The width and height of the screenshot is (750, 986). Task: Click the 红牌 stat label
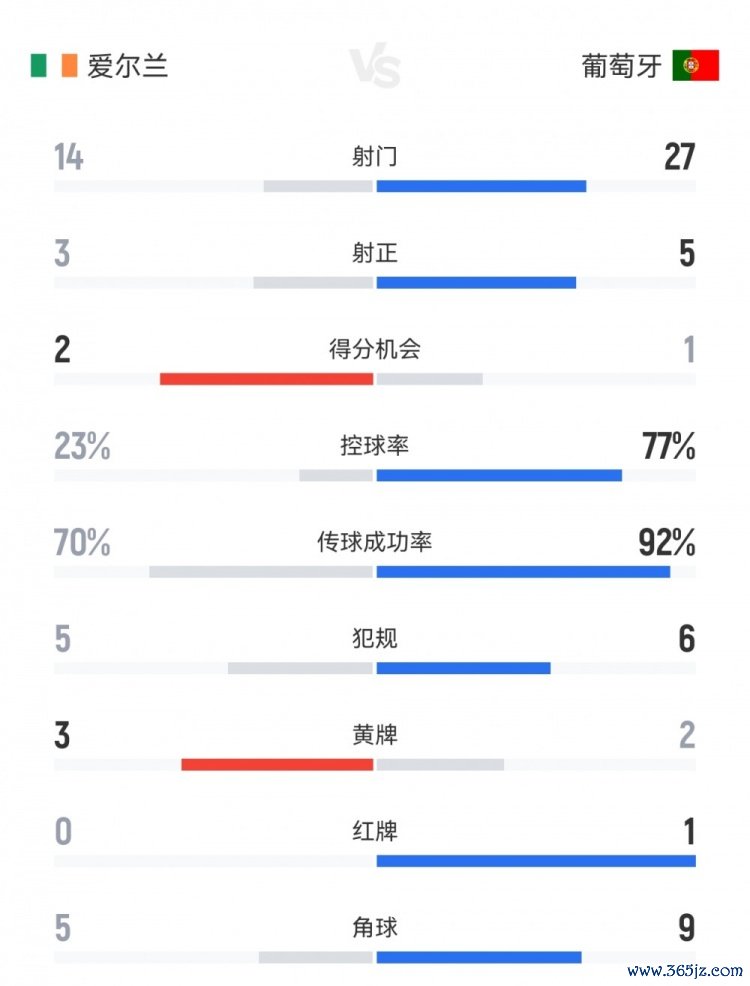point(375,831)
